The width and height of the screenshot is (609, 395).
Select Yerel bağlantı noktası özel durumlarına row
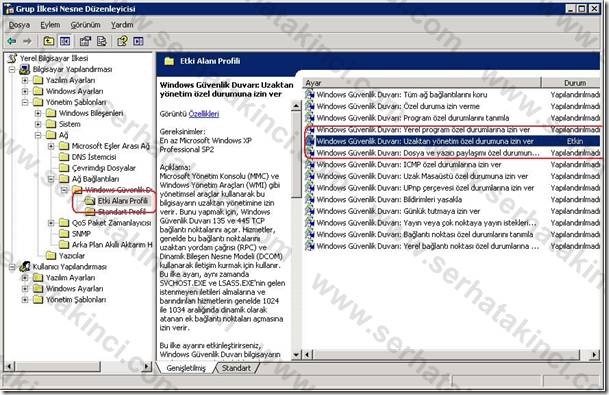[452, 246]
